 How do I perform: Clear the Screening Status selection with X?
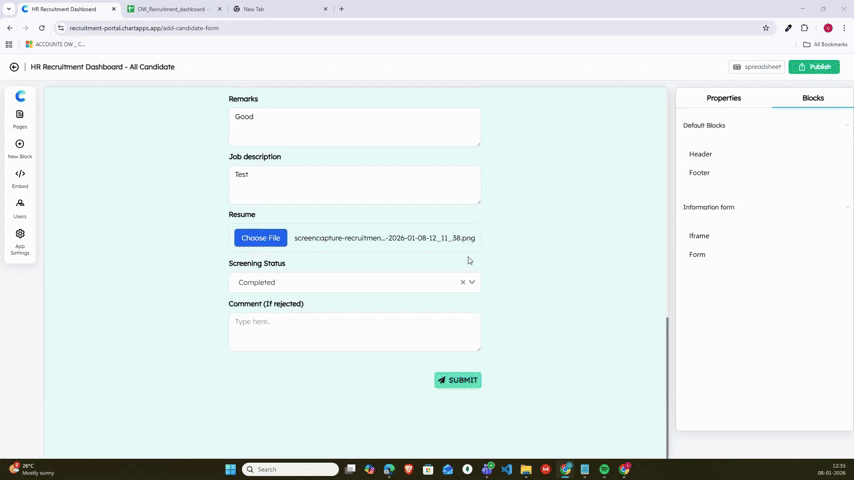coord(462,282)
